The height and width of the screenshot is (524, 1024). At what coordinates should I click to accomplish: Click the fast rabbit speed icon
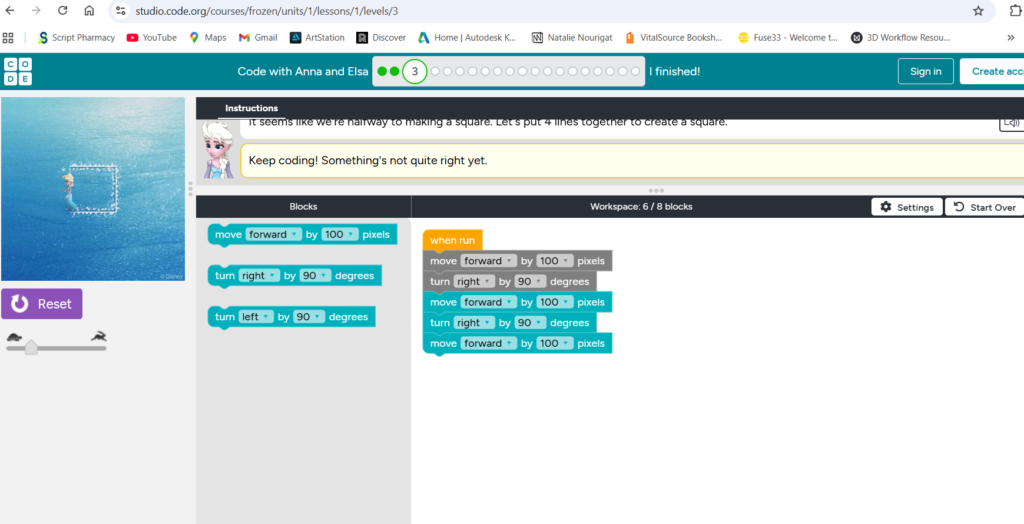[98, 336]
